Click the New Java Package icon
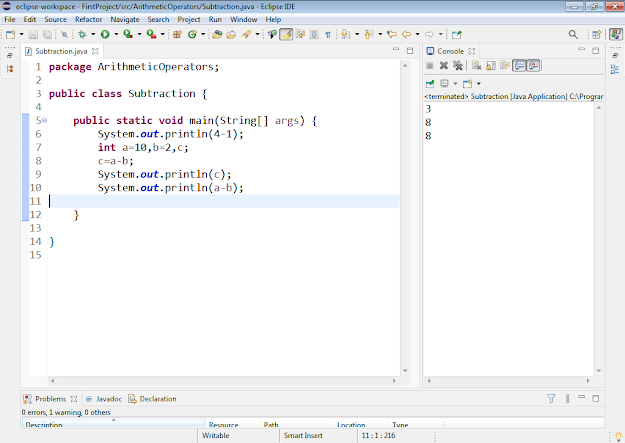The image size is (625, 443). [x=178, y=35]
